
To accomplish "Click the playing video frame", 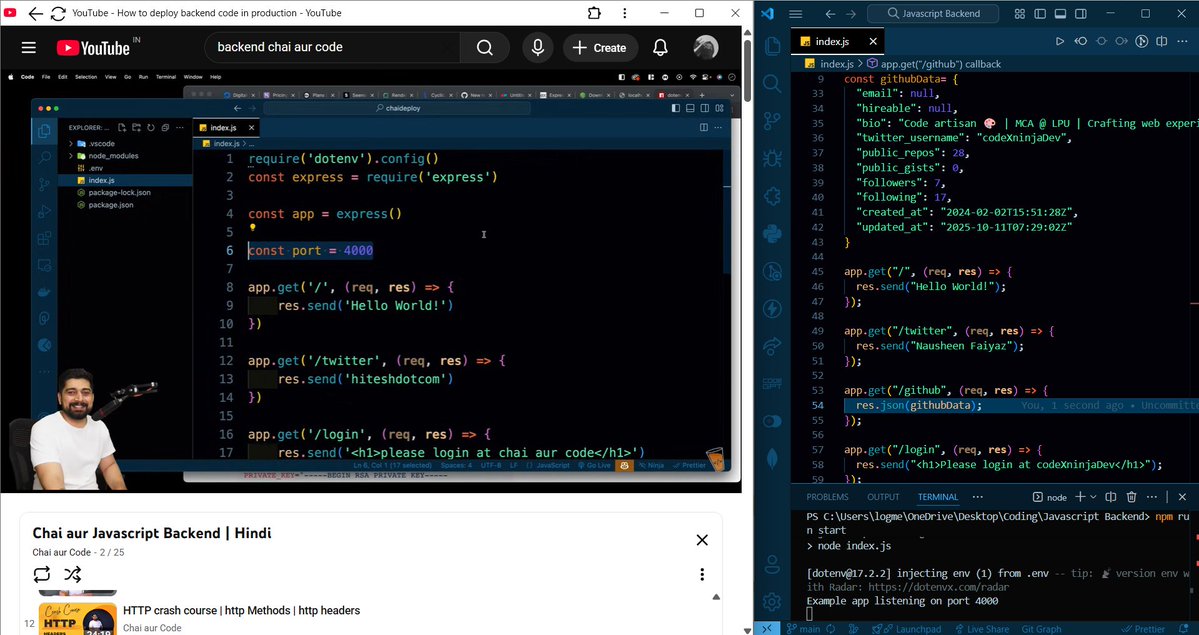I will click(371, 279).
